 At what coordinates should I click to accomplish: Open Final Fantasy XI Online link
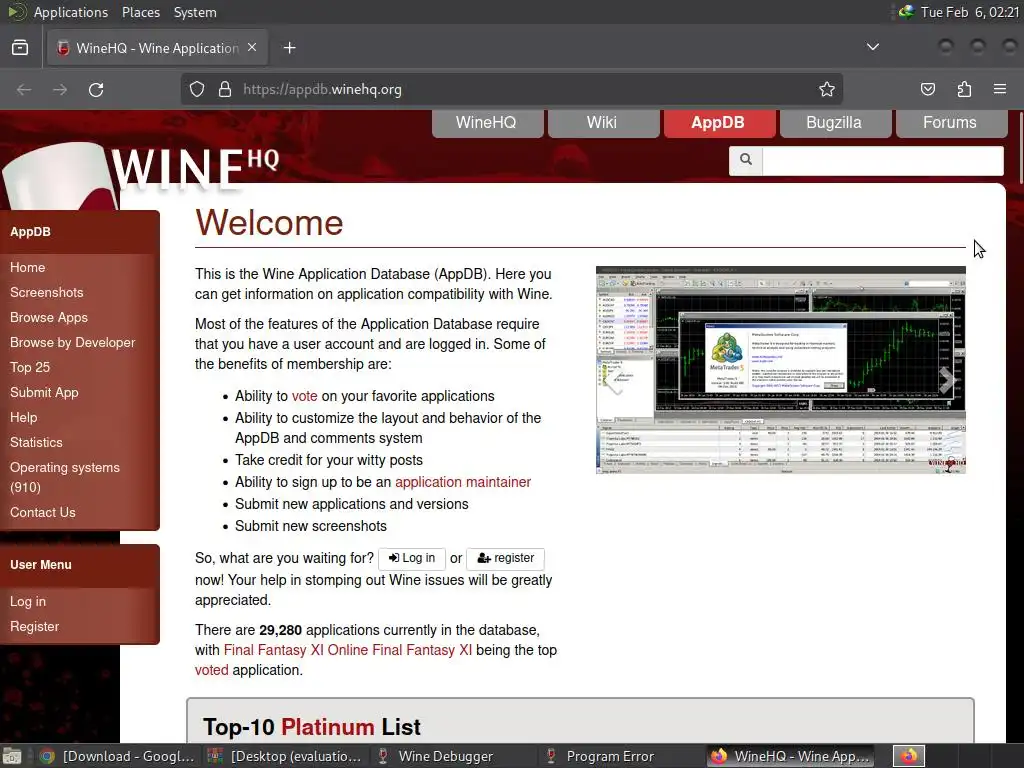click(x=347, y=650)
